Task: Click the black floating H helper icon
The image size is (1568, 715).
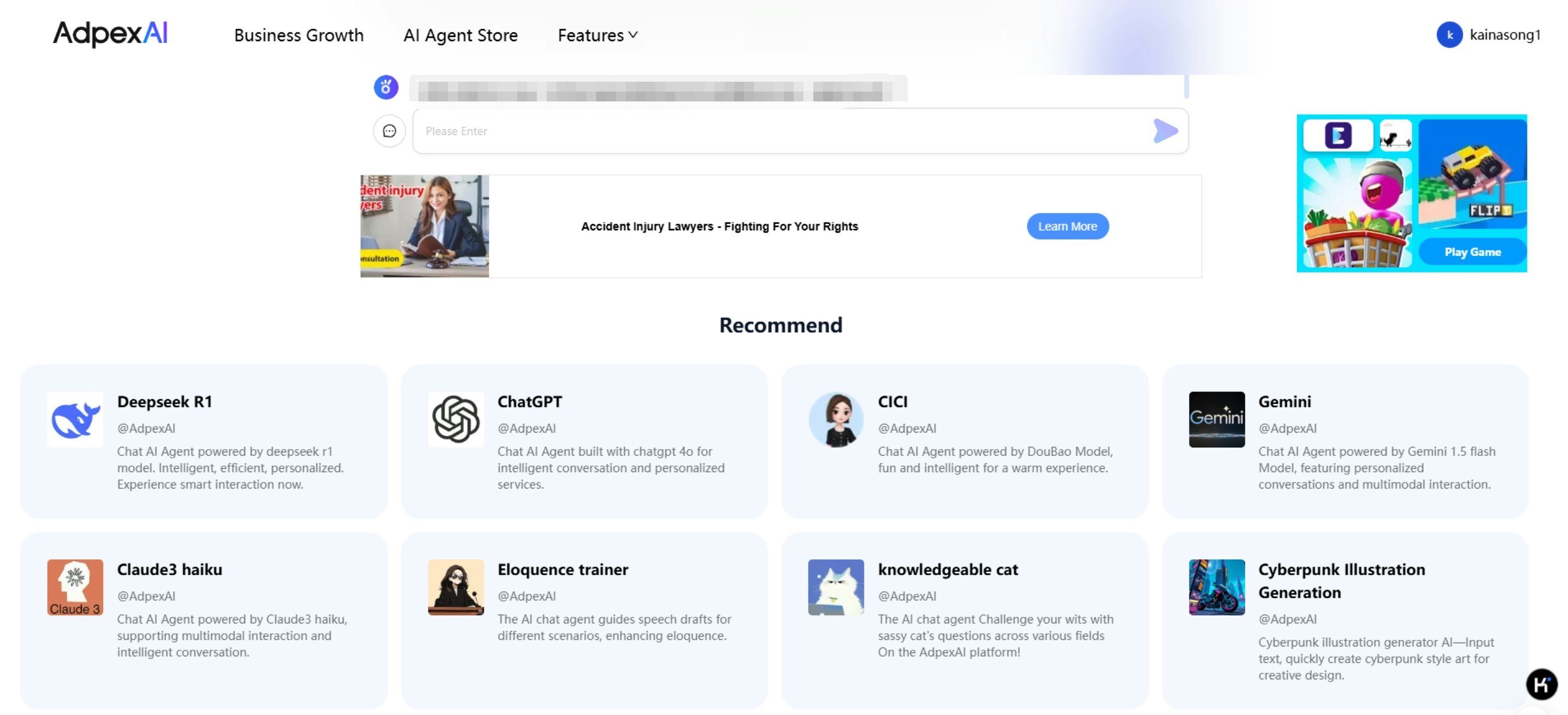Action: click(x=1541, y=685)
